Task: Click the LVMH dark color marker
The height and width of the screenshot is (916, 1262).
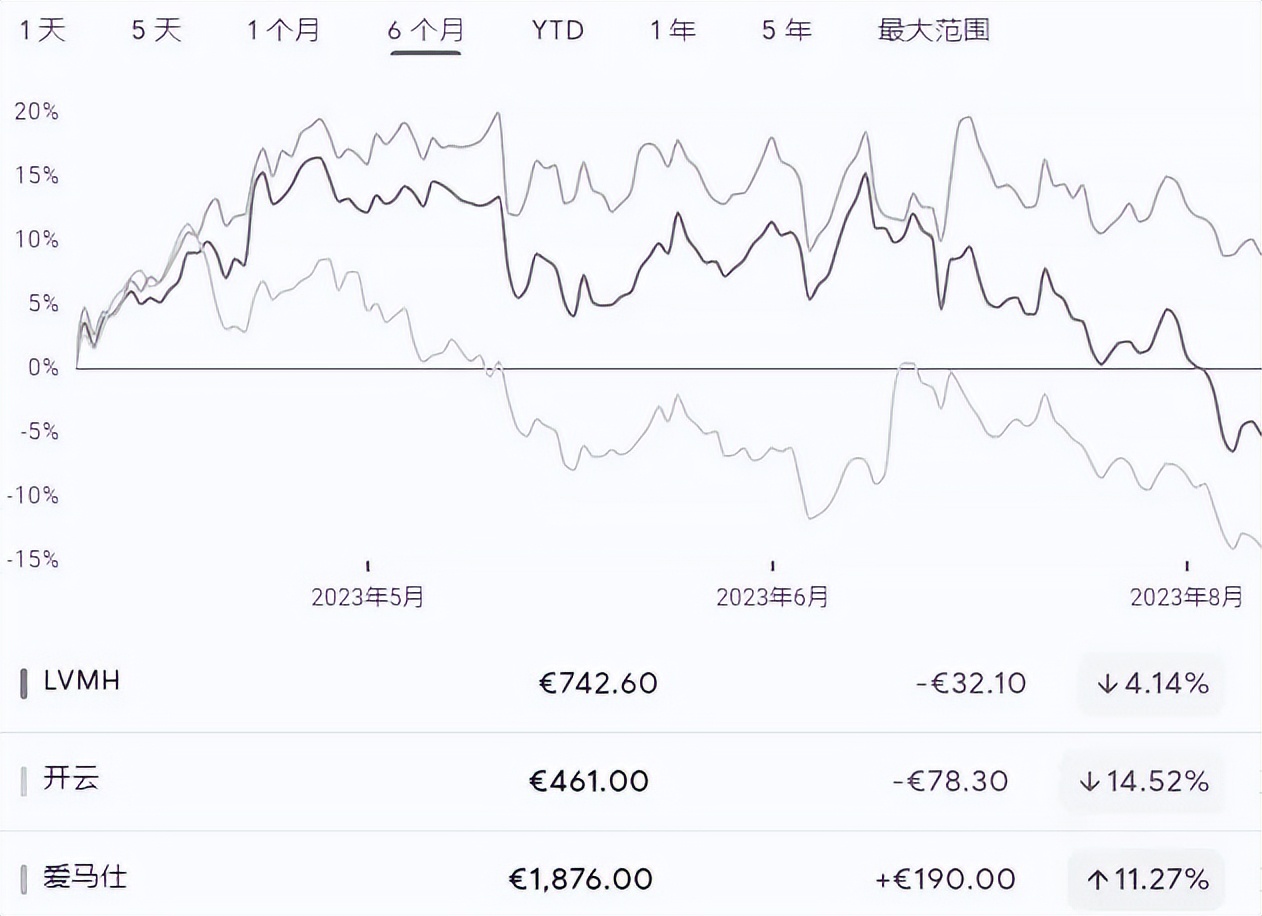Action: point(24,684)
